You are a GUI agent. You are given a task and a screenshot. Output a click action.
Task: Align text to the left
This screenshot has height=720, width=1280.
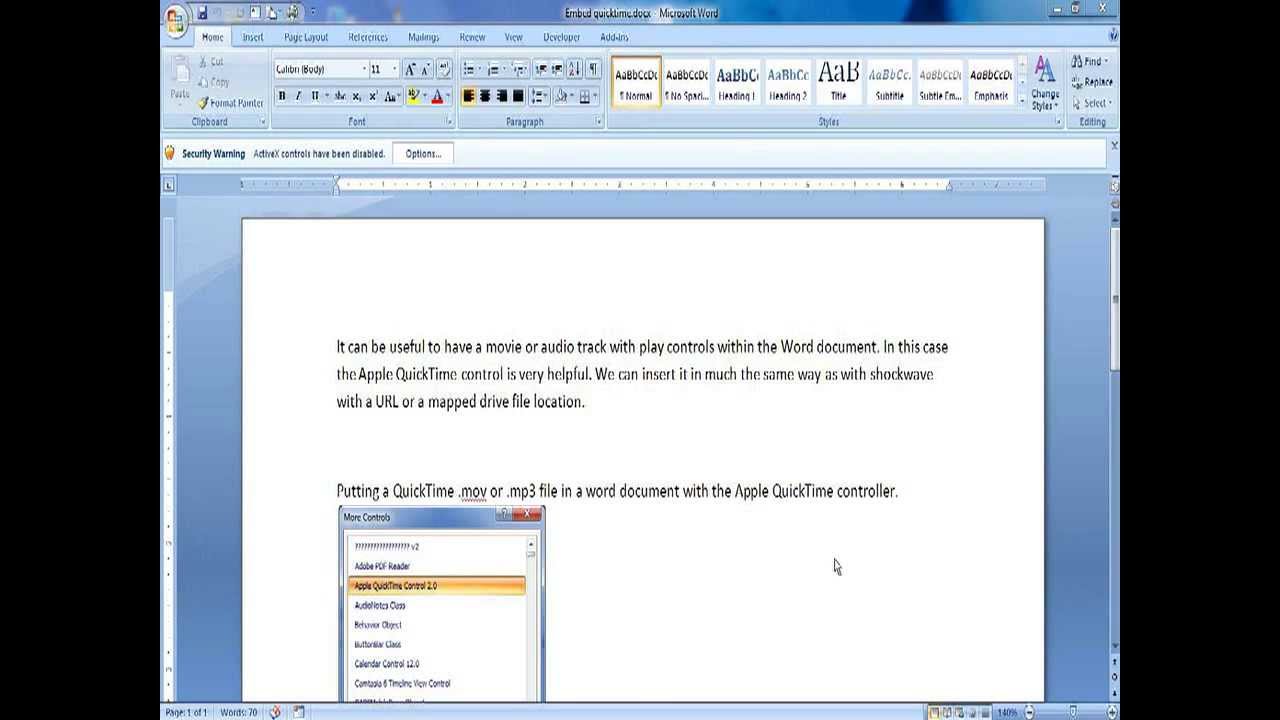[469, 96]
